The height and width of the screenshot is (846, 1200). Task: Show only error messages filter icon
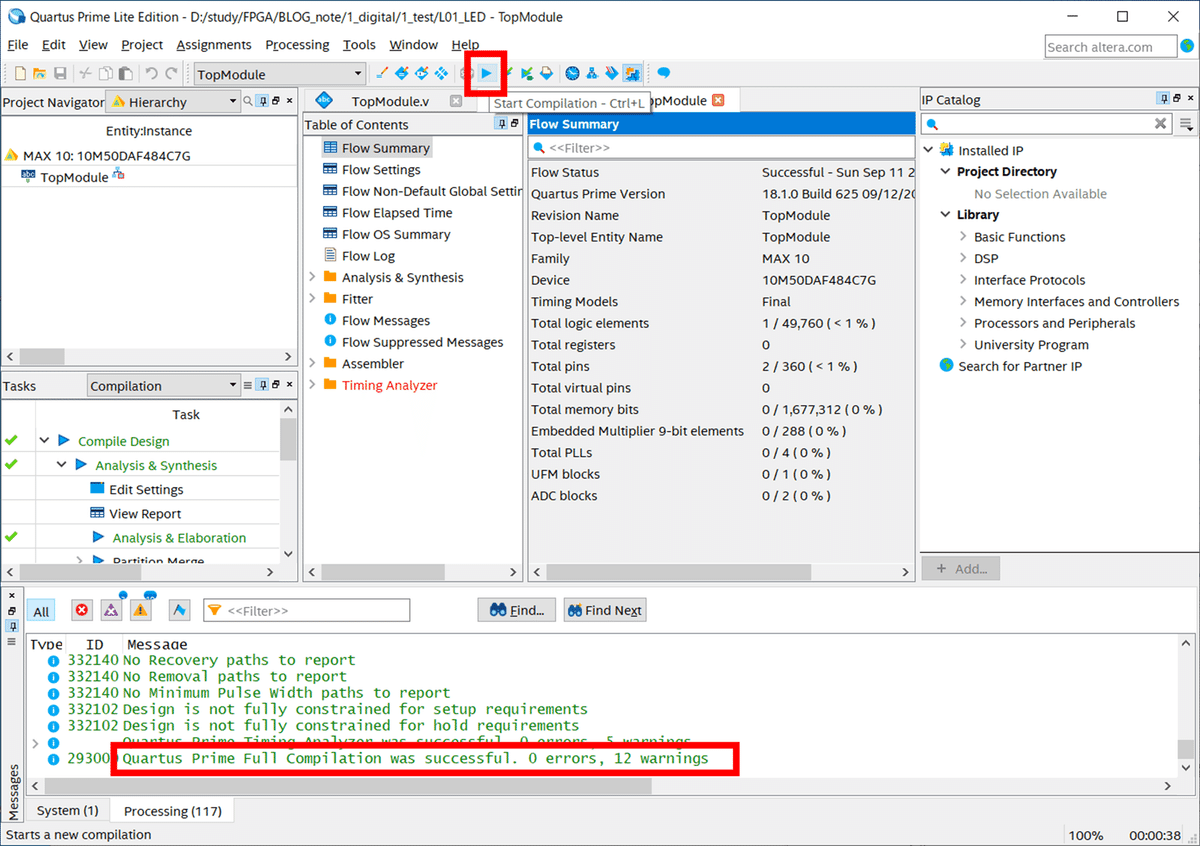[82, 610]
